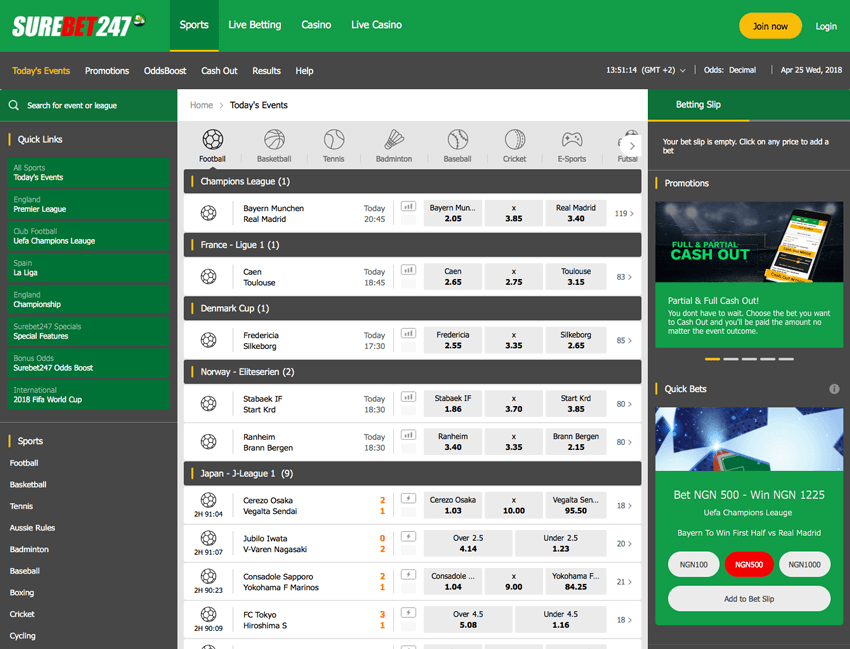Go to second promotions carousel indicator

point(731,359)
